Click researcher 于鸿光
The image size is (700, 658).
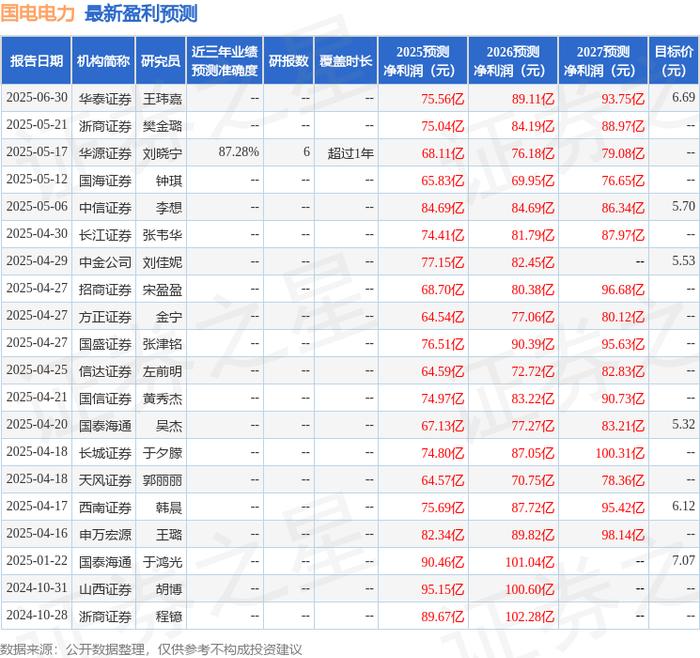pos(162,562)
